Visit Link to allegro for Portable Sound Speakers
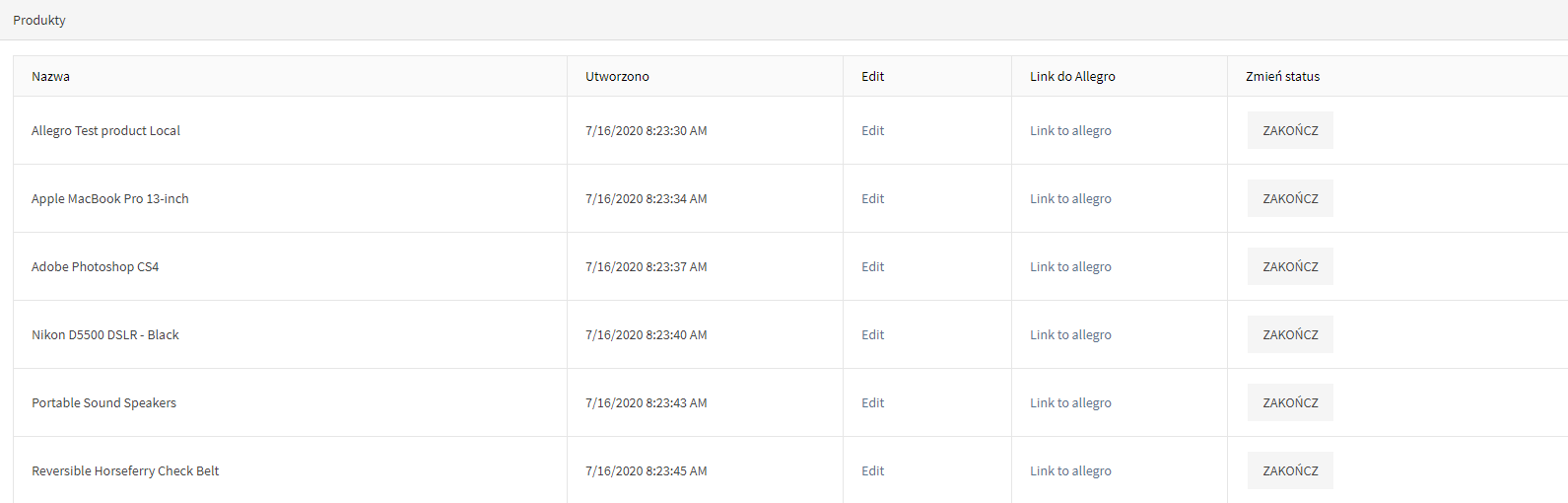The image size is (1568, 503). coord(1070,402)
